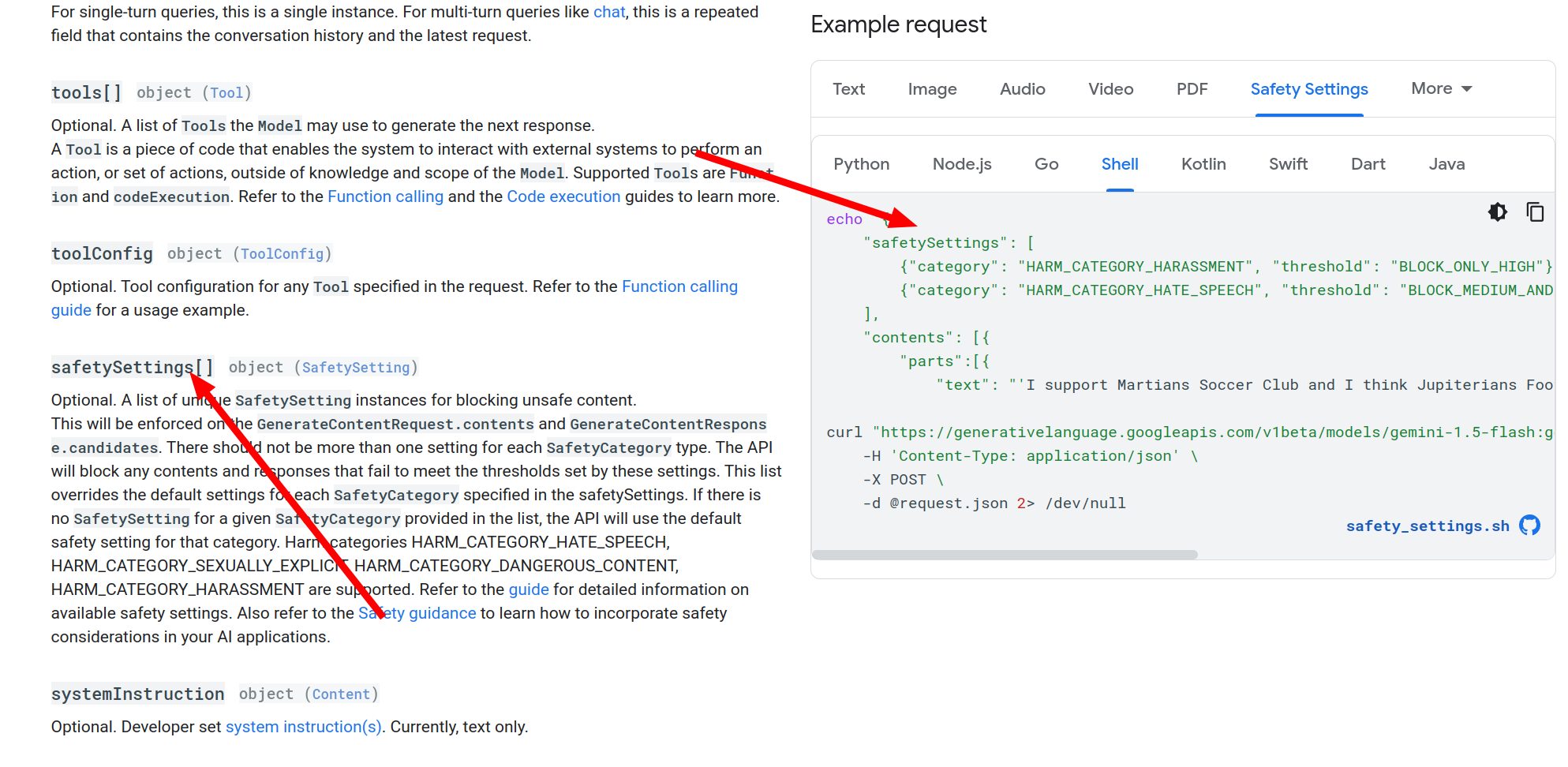
Task: Select the Kotlin language tab
Action: click(1203, 164)
